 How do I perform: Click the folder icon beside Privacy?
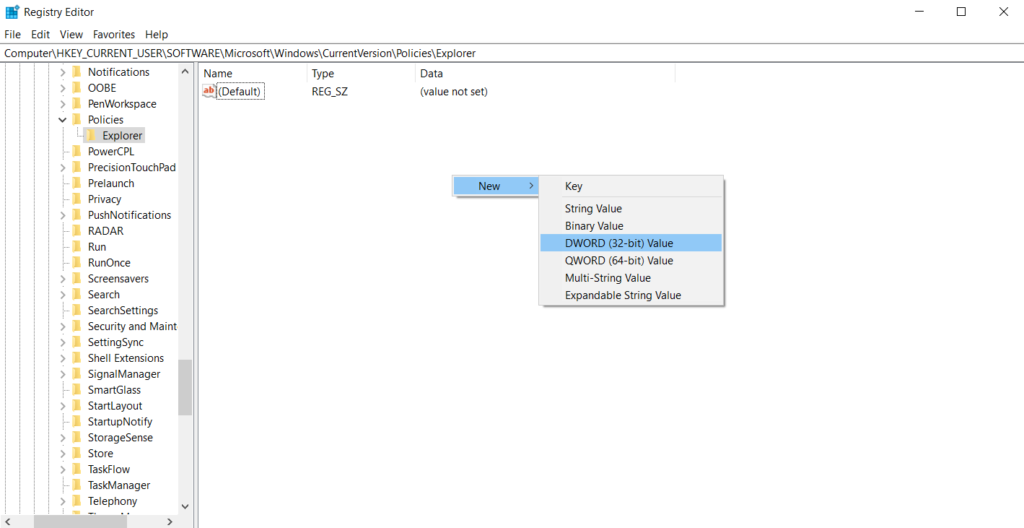[x=76, y=199]
